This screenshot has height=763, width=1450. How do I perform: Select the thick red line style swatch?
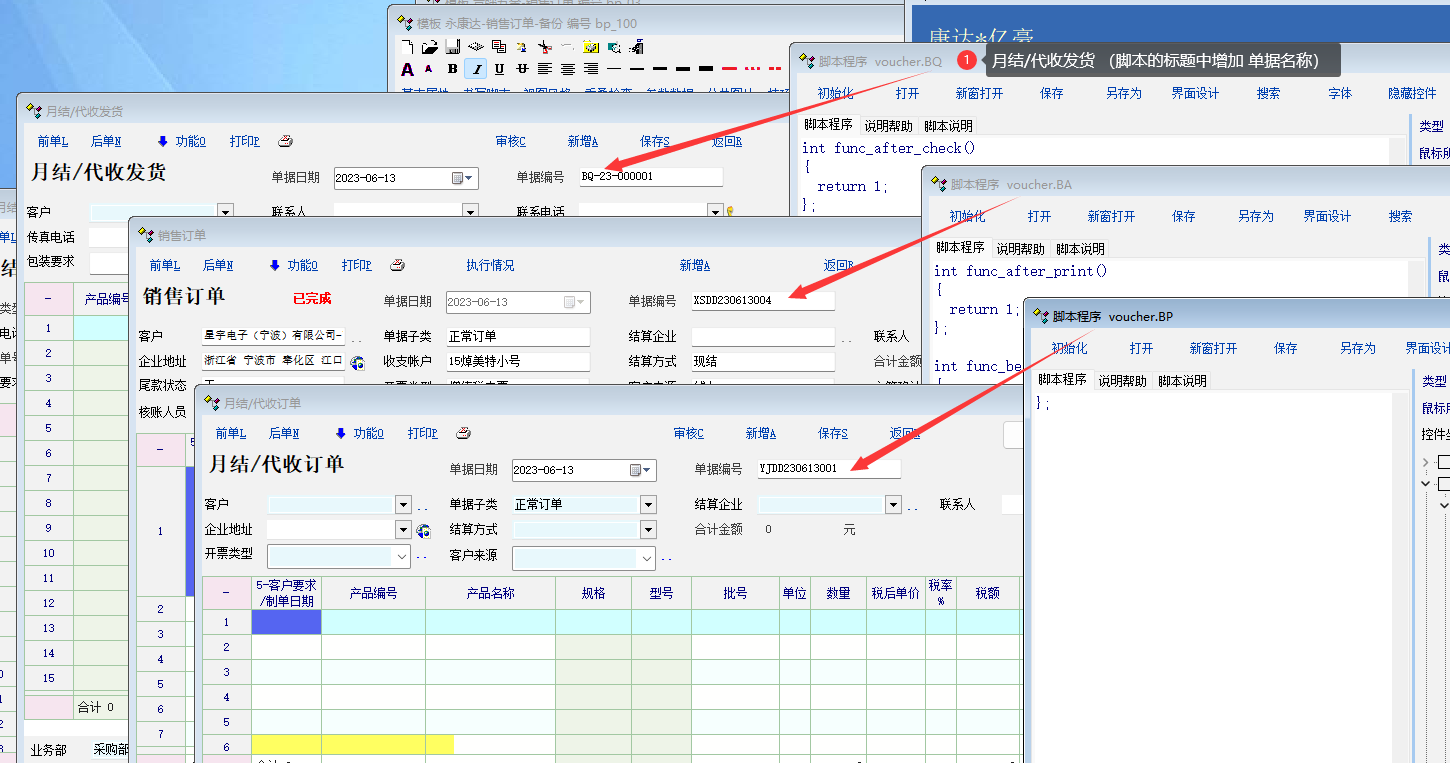730,69
